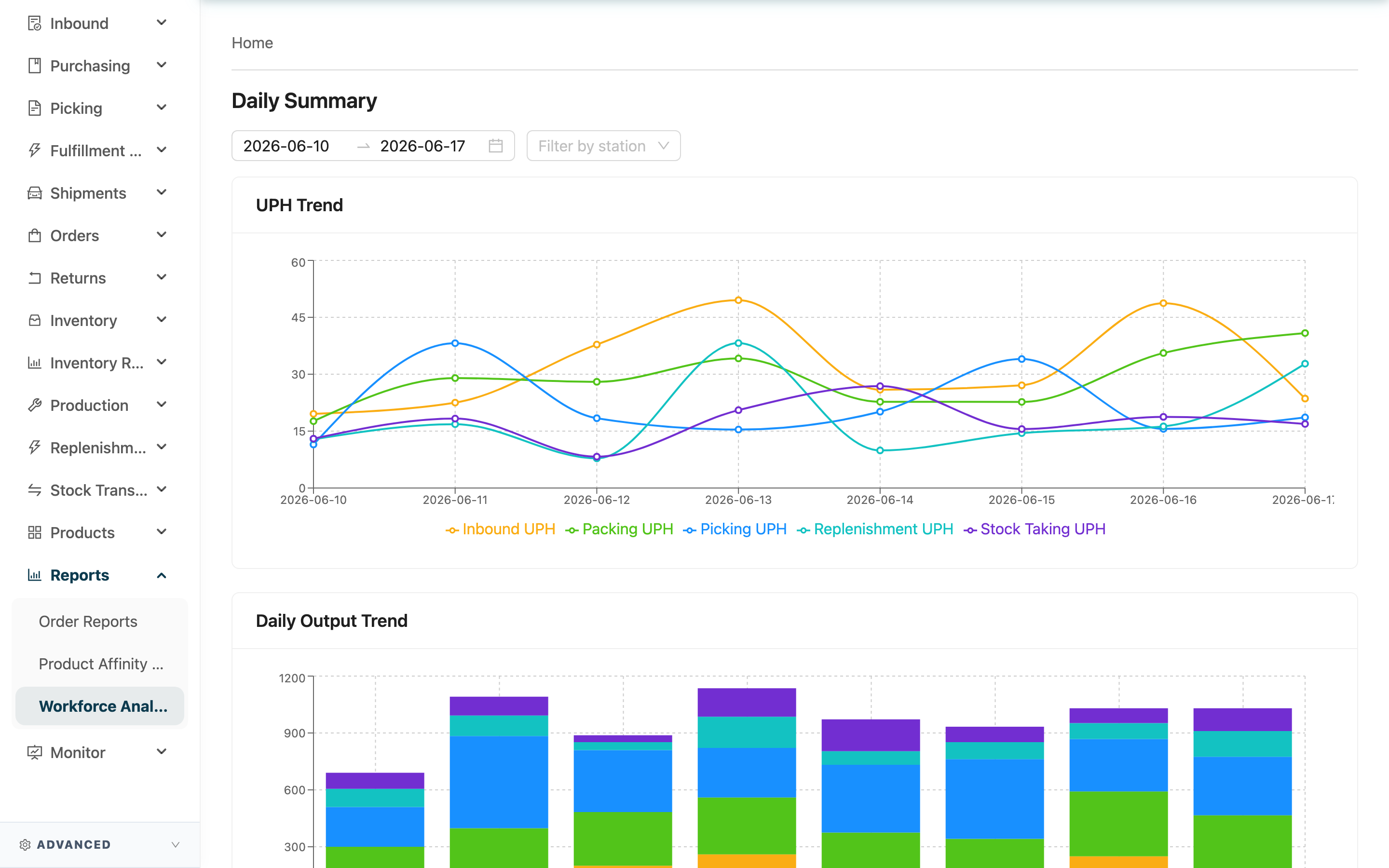Expand the Picking menu chevron

[162, 108]
